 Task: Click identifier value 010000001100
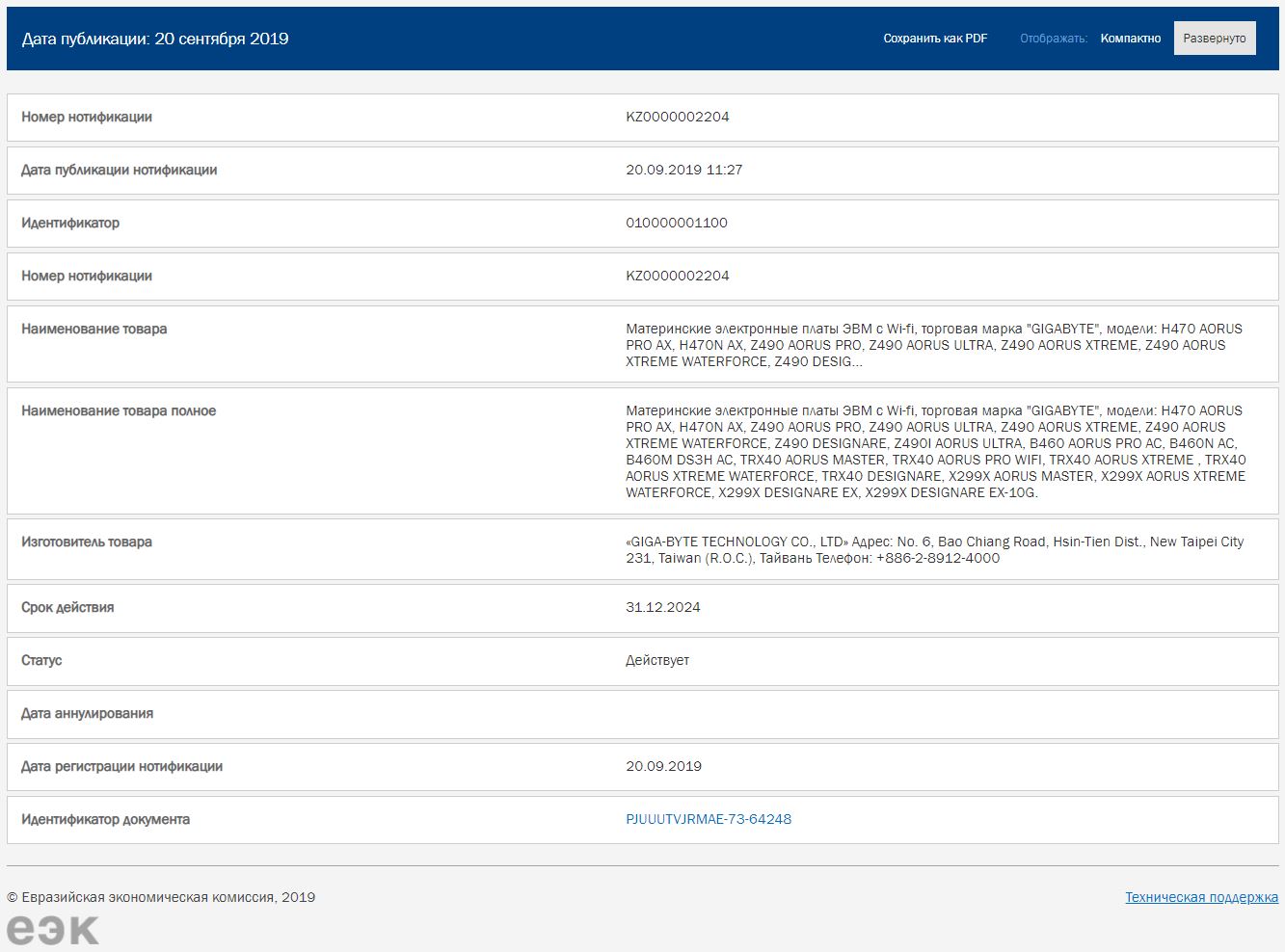point(677,223)
